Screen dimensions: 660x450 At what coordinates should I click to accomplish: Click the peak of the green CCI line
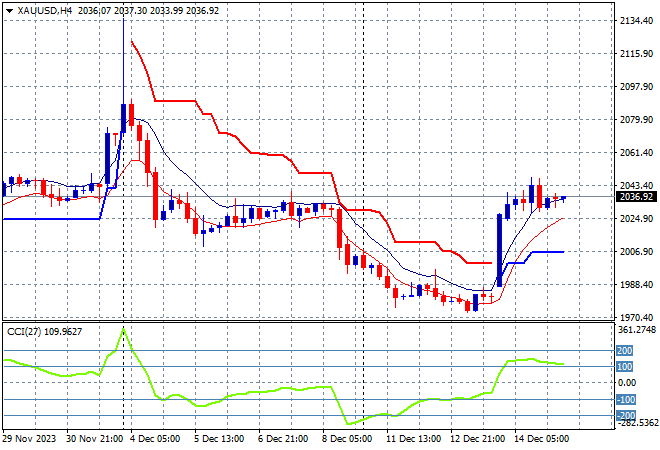pos(123,329)
